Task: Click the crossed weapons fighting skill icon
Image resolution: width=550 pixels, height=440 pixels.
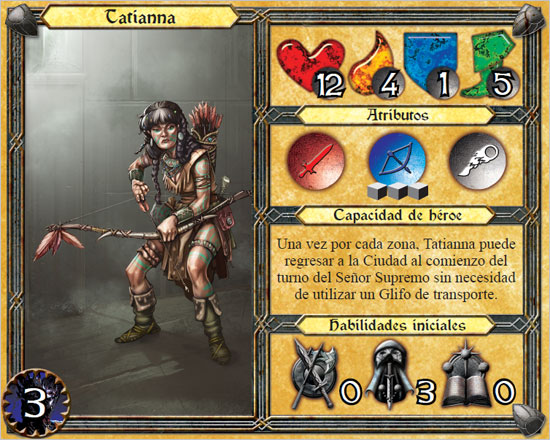Action: pyautogui.click(x=313, y=374)
